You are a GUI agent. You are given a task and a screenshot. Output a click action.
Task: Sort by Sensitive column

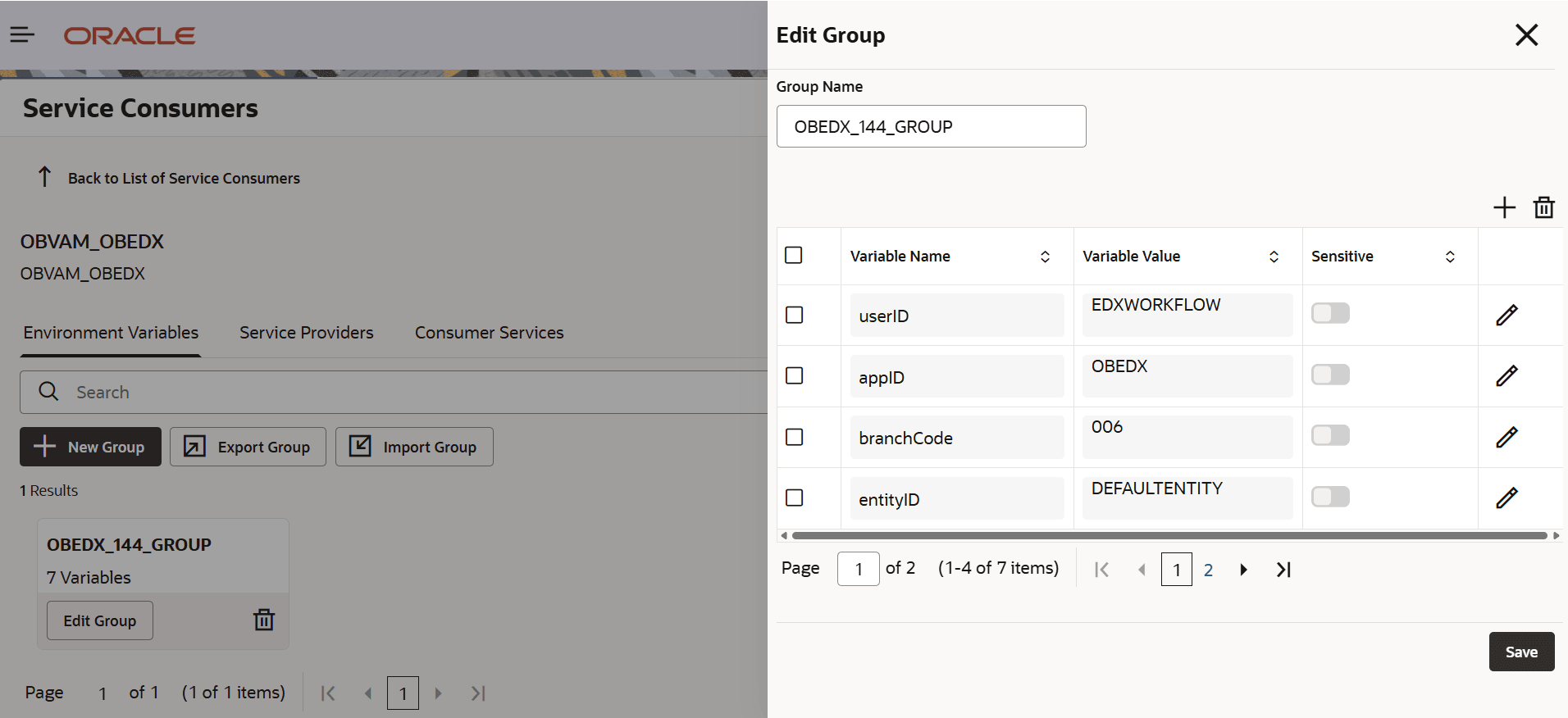(x=1449, y=257)
